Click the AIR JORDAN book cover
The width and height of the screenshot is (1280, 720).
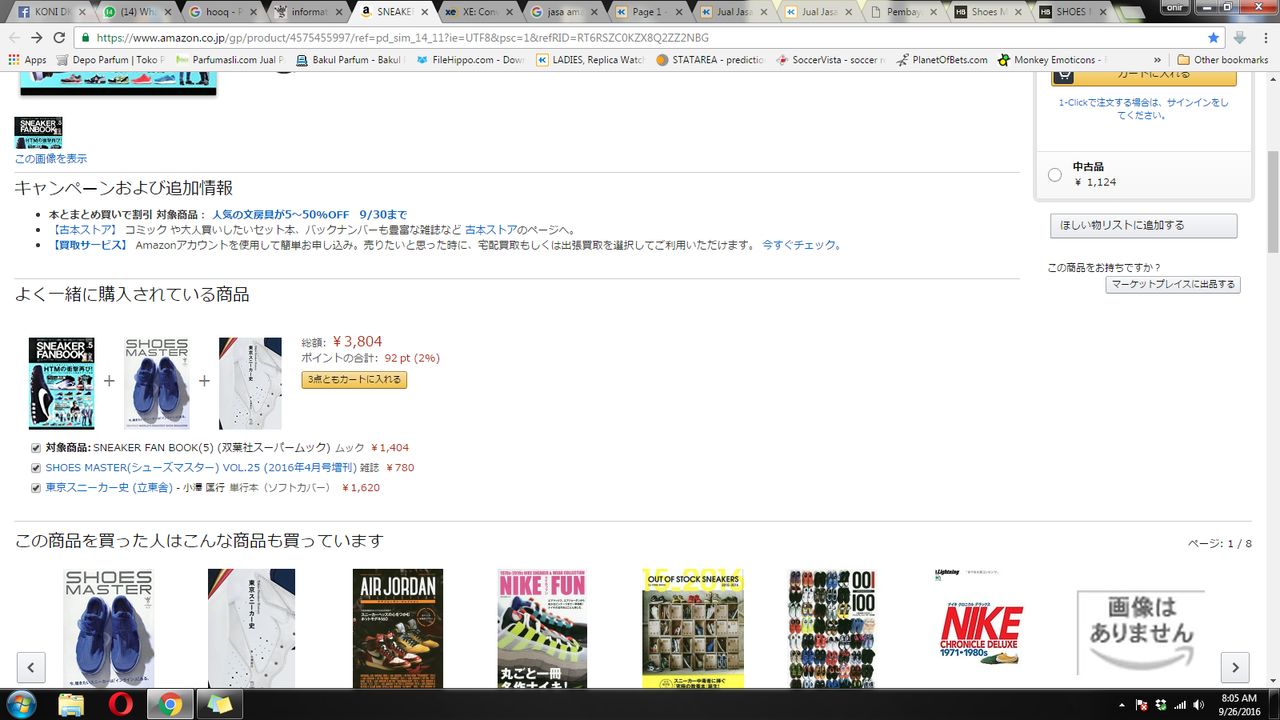[x=398, y=628]
